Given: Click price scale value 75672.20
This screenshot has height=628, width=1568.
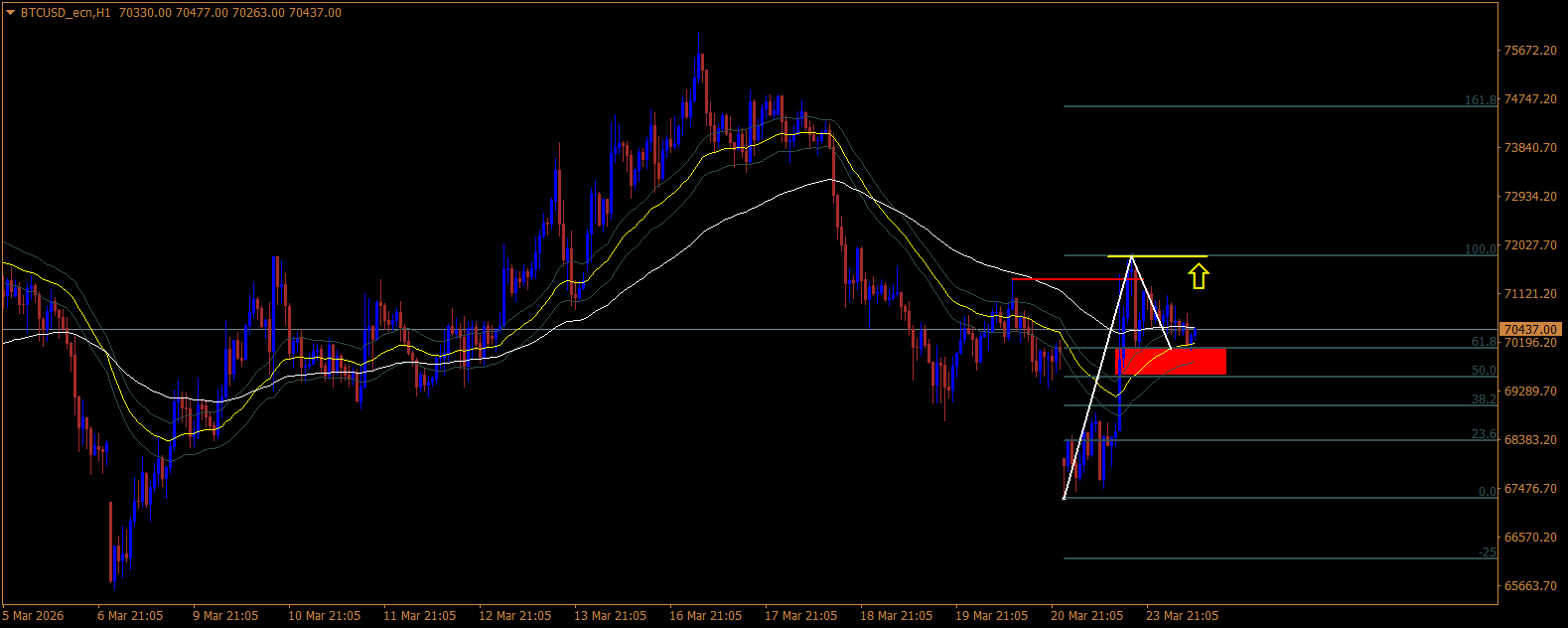Looking at the screenshot, I should [x=1530, y=51].
